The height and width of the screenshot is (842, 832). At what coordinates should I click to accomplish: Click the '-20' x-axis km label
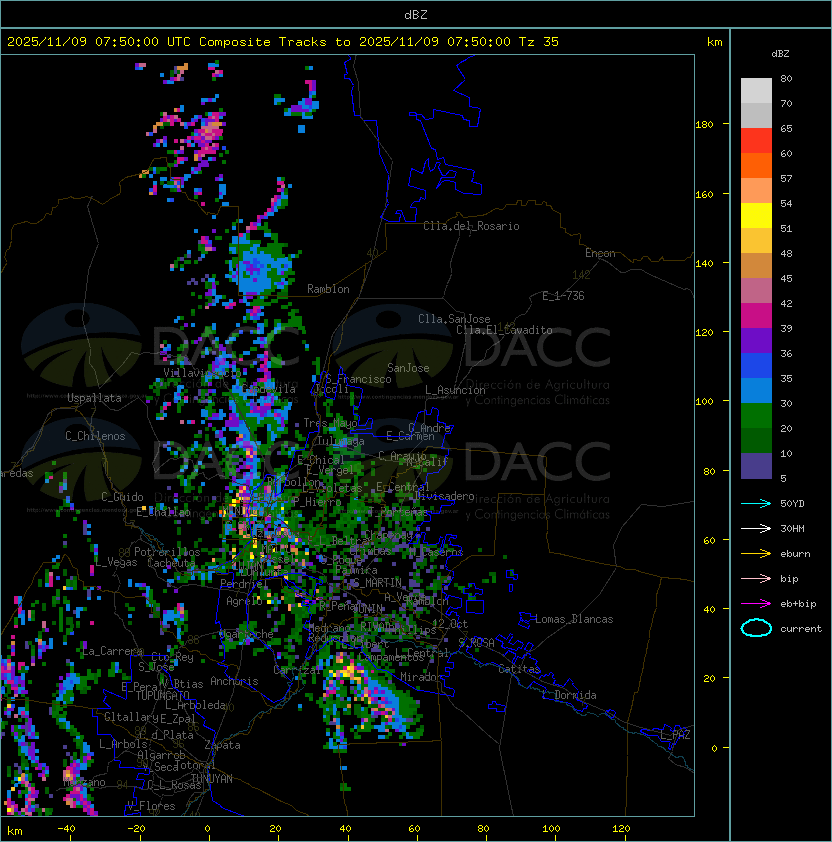[136, 829]
